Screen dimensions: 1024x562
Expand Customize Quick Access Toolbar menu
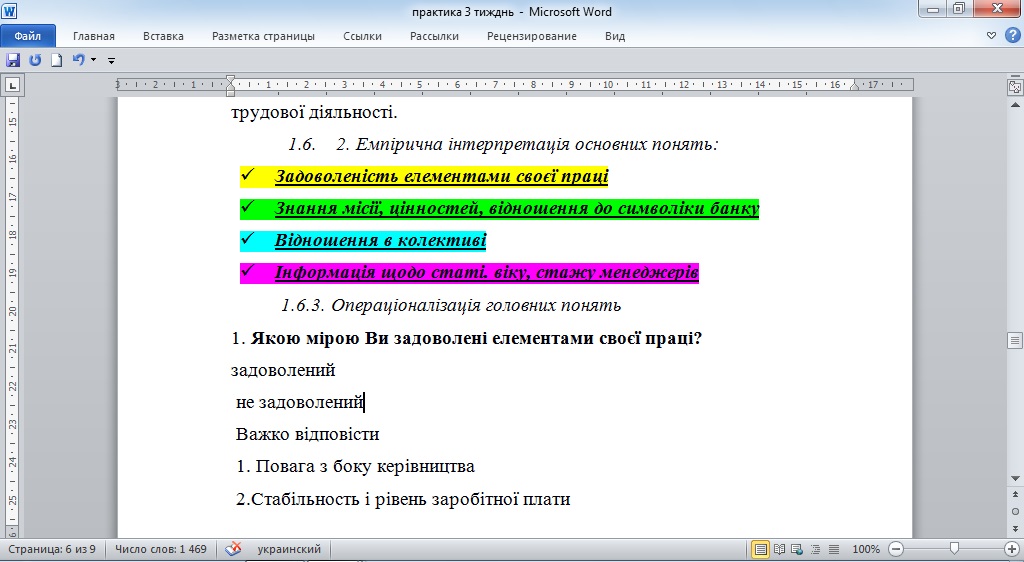[111, 61]
